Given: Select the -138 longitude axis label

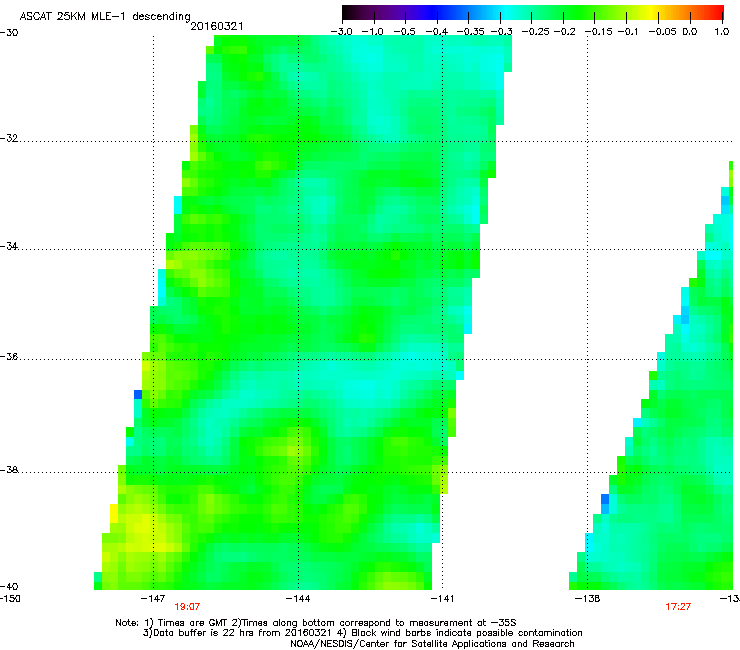Looking at the screenshot, I should point(588,599).
